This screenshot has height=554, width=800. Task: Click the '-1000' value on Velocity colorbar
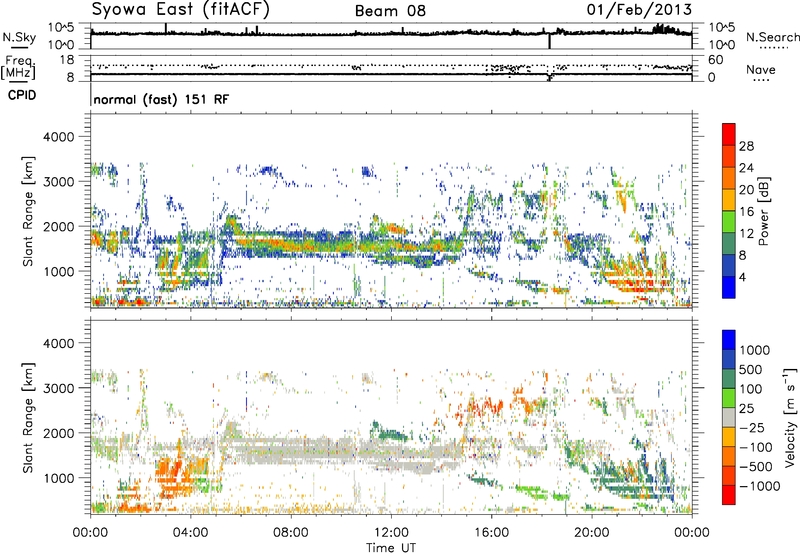pos(760,486)
